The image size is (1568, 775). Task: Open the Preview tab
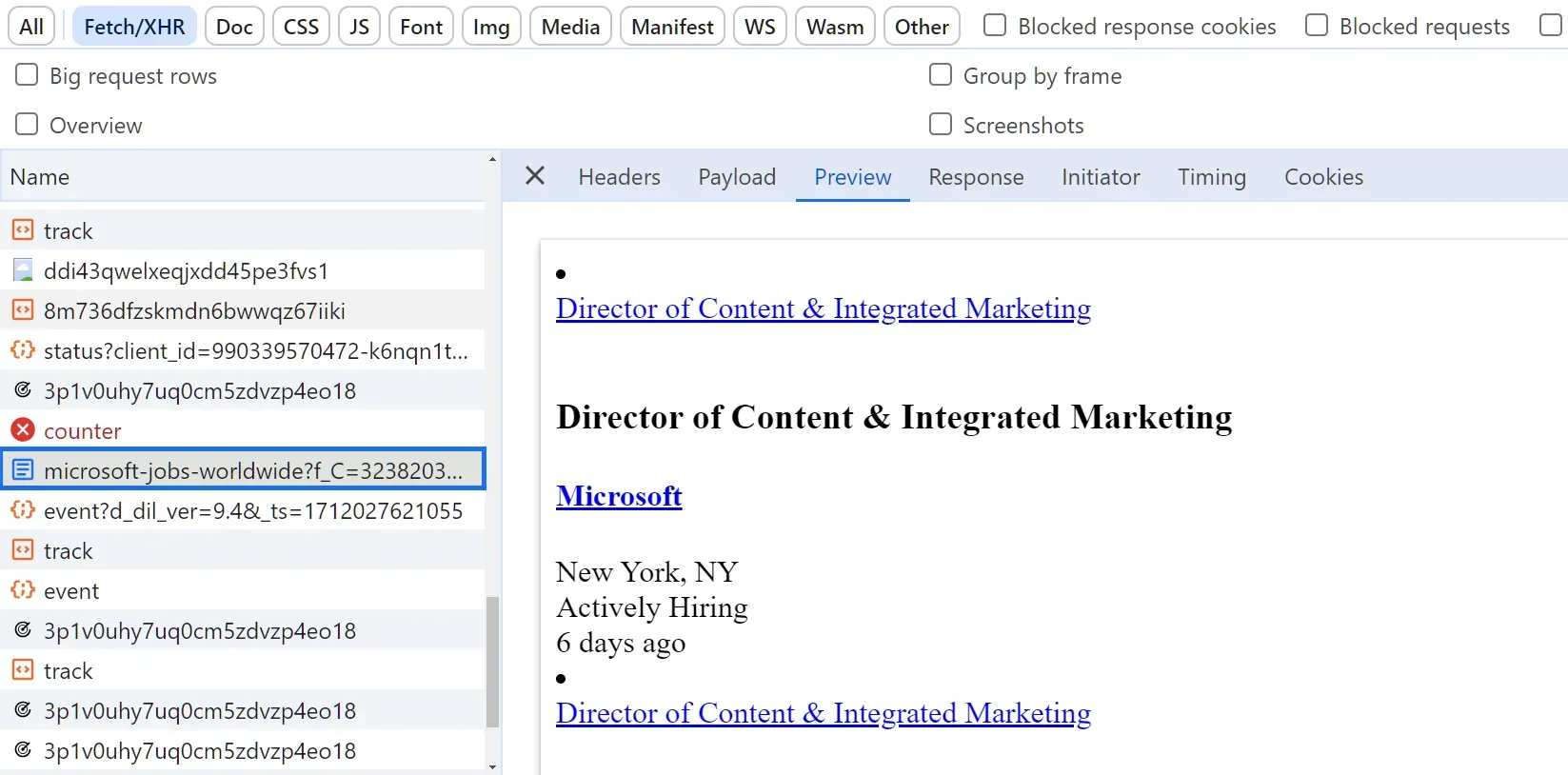pos(853,177)
